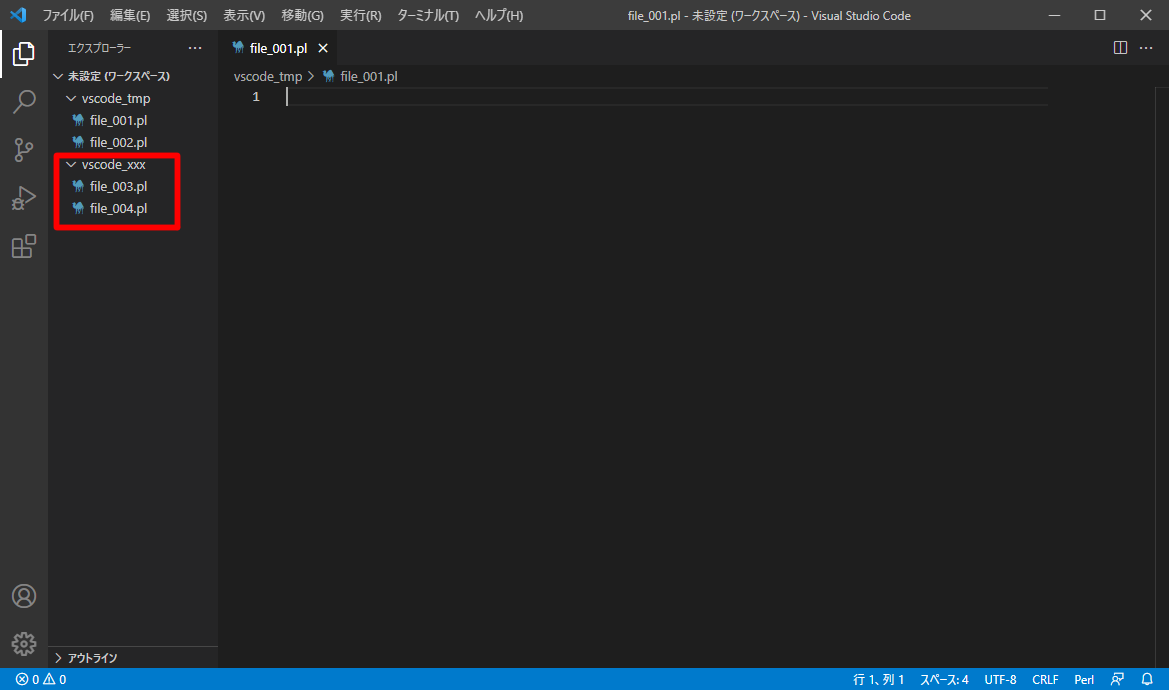Screen dimensions: 1169x690
Task: Open file_003.pl in the explorer tree
Action: [x=133, y=186]
